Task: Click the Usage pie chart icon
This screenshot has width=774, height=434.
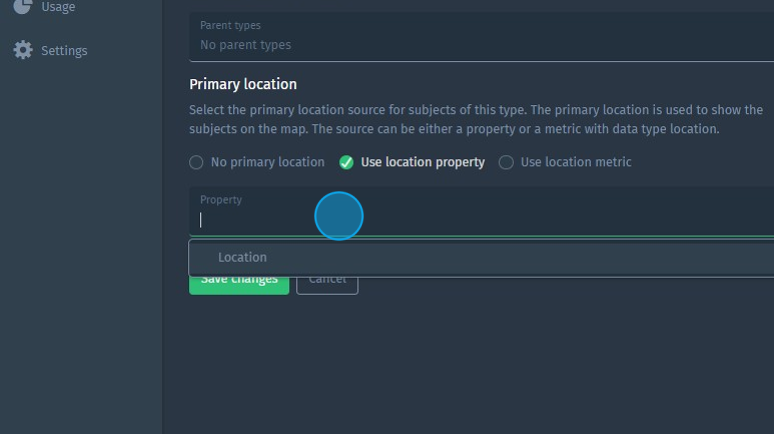Action: pos(22,6)
